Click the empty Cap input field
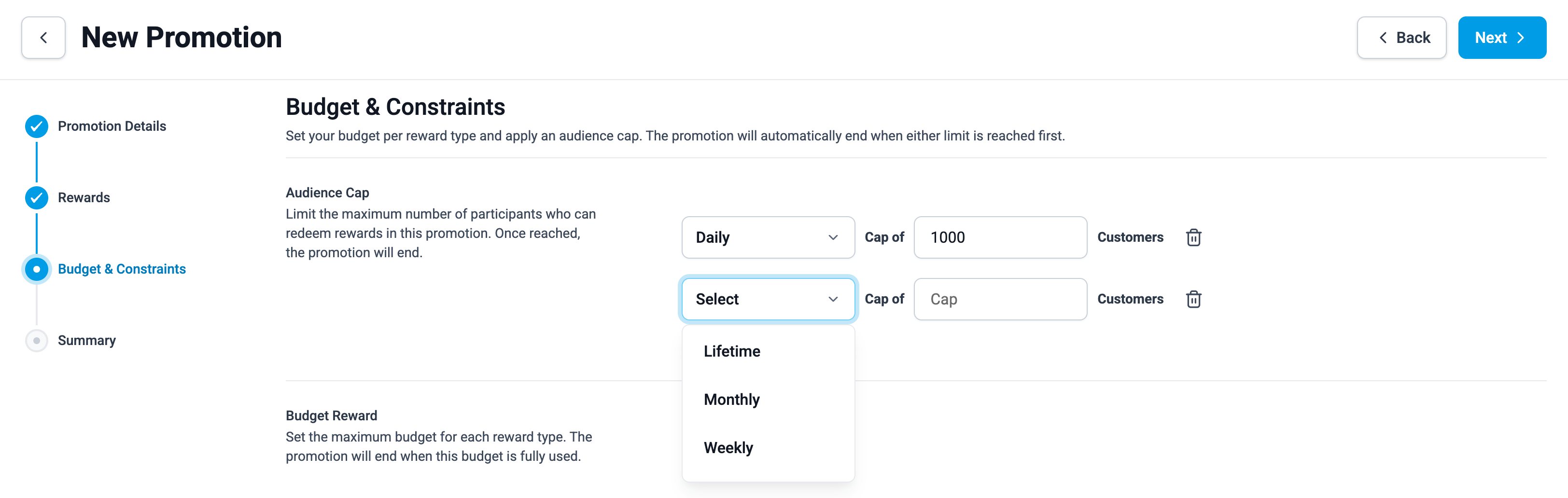This screenshot has height=498, width=1568. point(1000,299)
